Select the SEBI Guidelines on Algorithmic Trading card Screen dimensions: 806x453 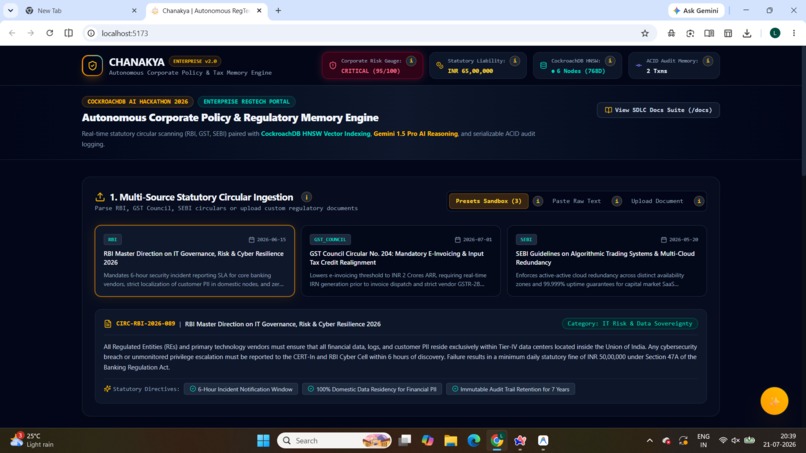tap(607, 261)
